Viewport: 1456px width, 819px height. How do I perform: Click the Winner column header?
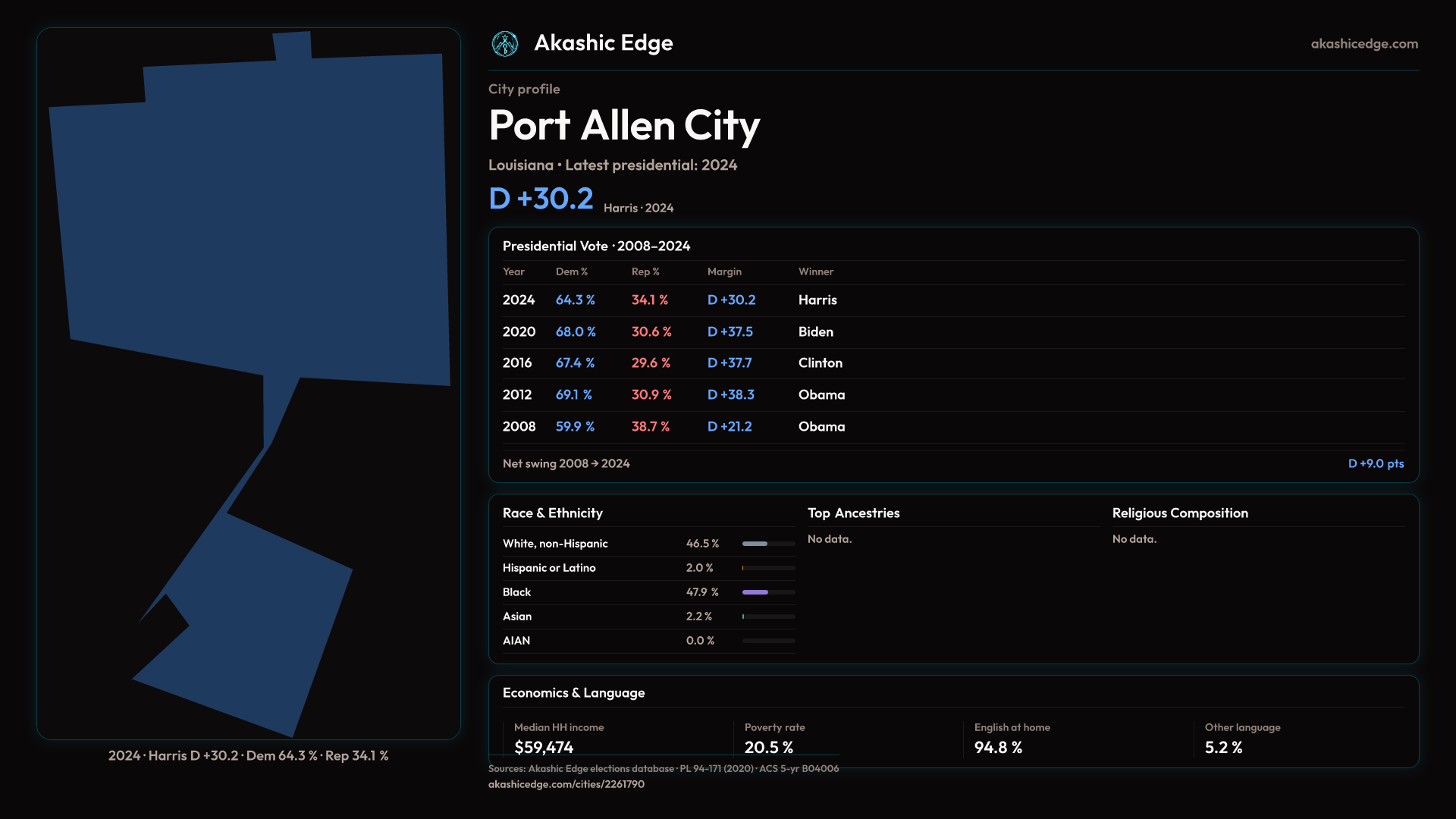[x=815, y=271]
